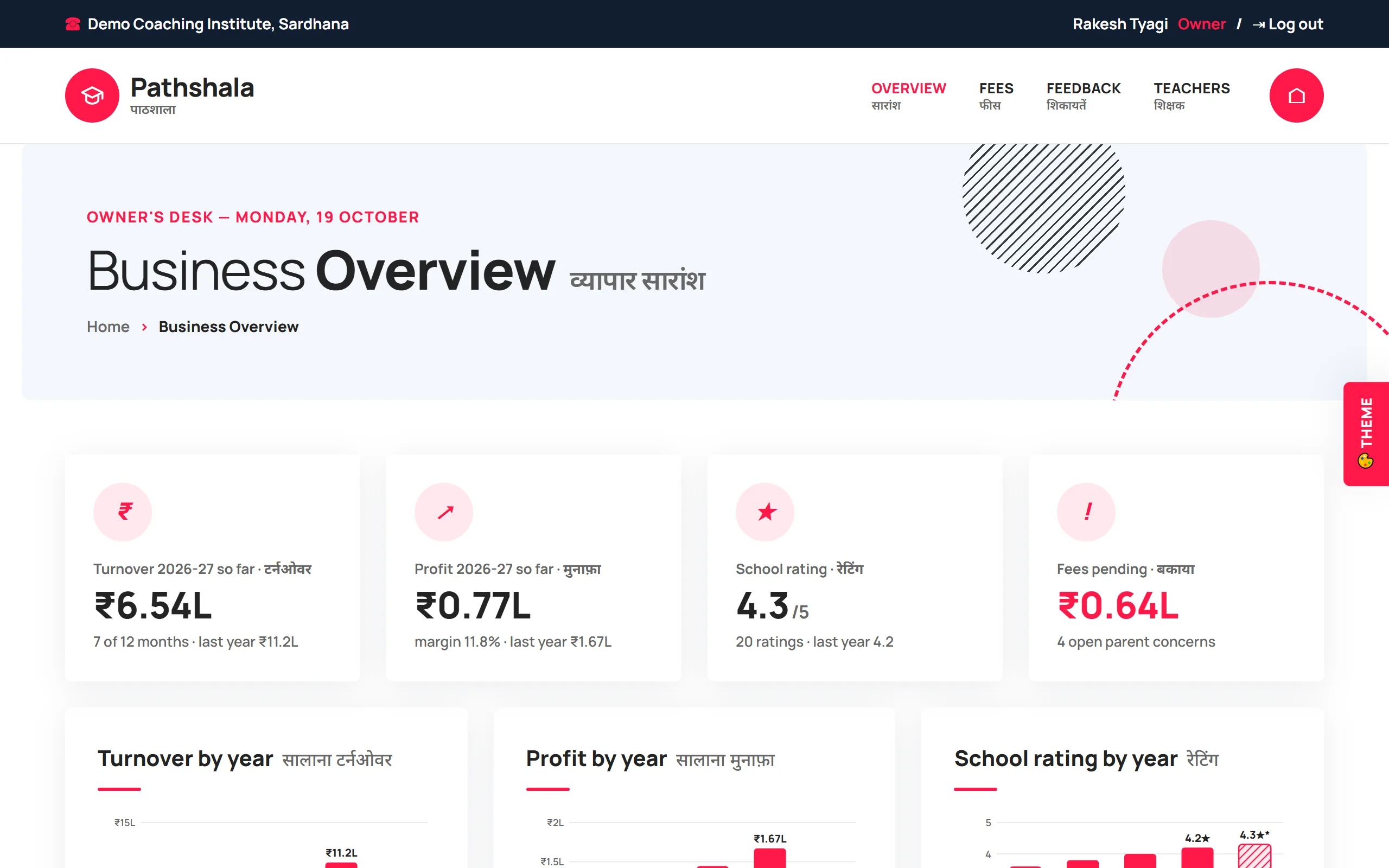Click the star icon on the School rating card
The width and height of the screenshot is (1389, 868).
765,512
